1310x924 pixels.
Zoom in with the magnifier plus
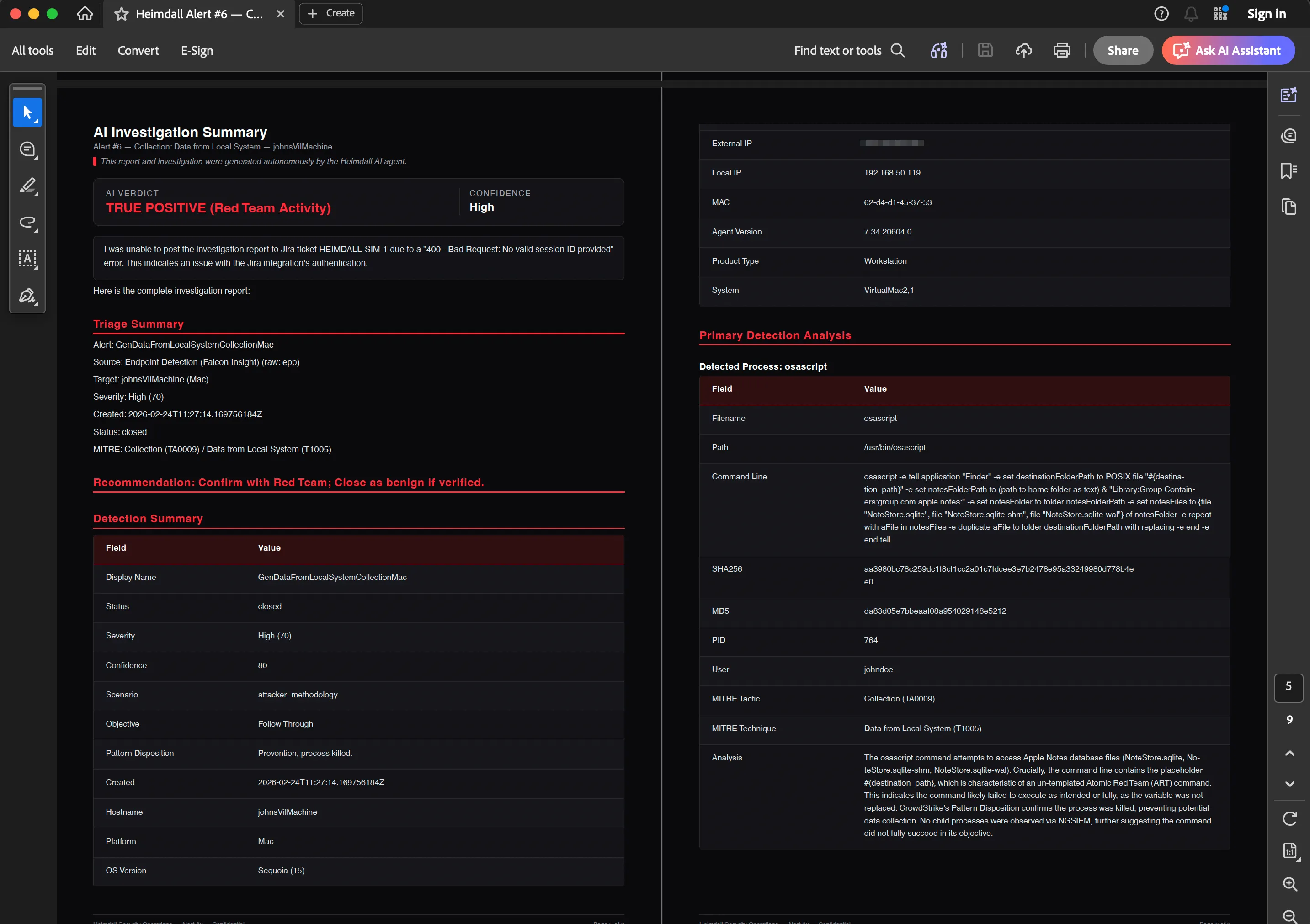coord(1290,884)
